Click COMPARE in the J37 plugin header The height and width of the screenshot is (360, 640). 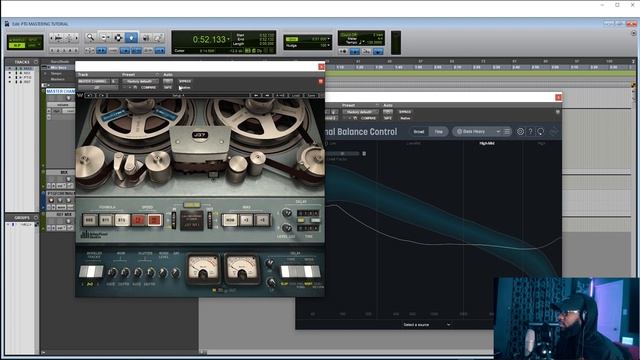click(x=148, y=87)
